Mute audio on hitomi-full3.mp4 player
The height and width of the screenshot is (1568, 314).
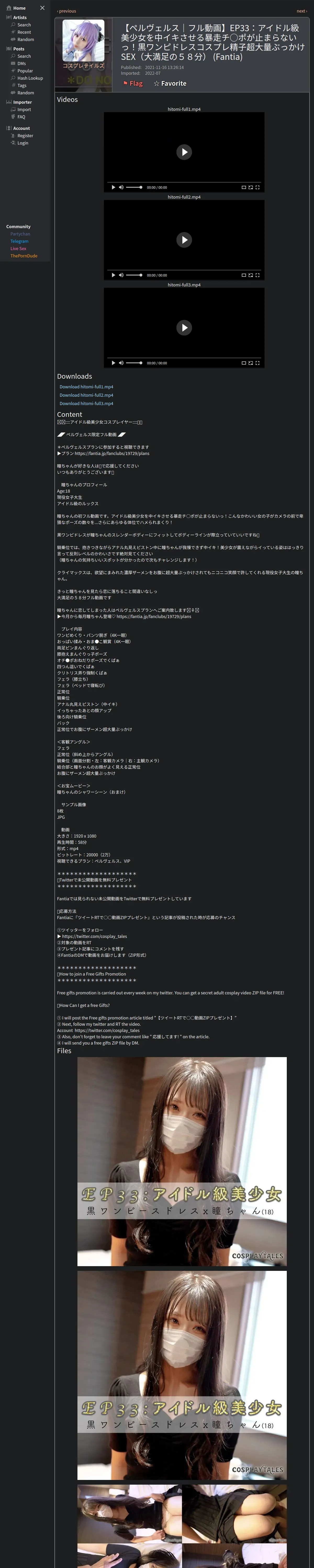(x=121, y=363)
